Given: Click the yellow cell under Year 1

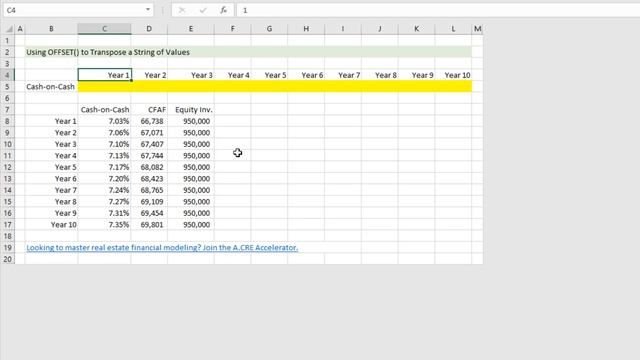Looking at the screenshot, I should (x=104, y=87).
